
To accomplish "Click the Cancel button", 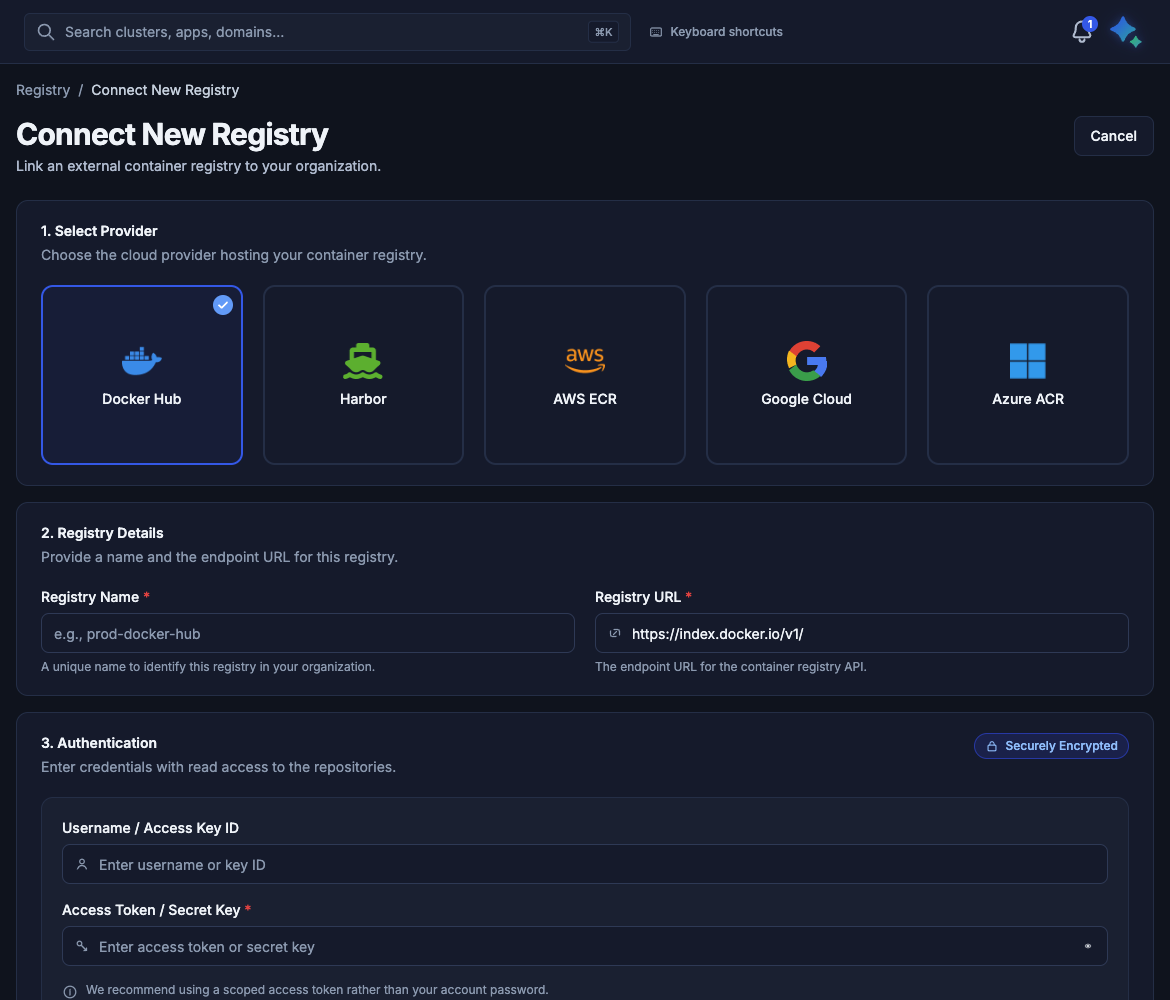I will 1113,136.
